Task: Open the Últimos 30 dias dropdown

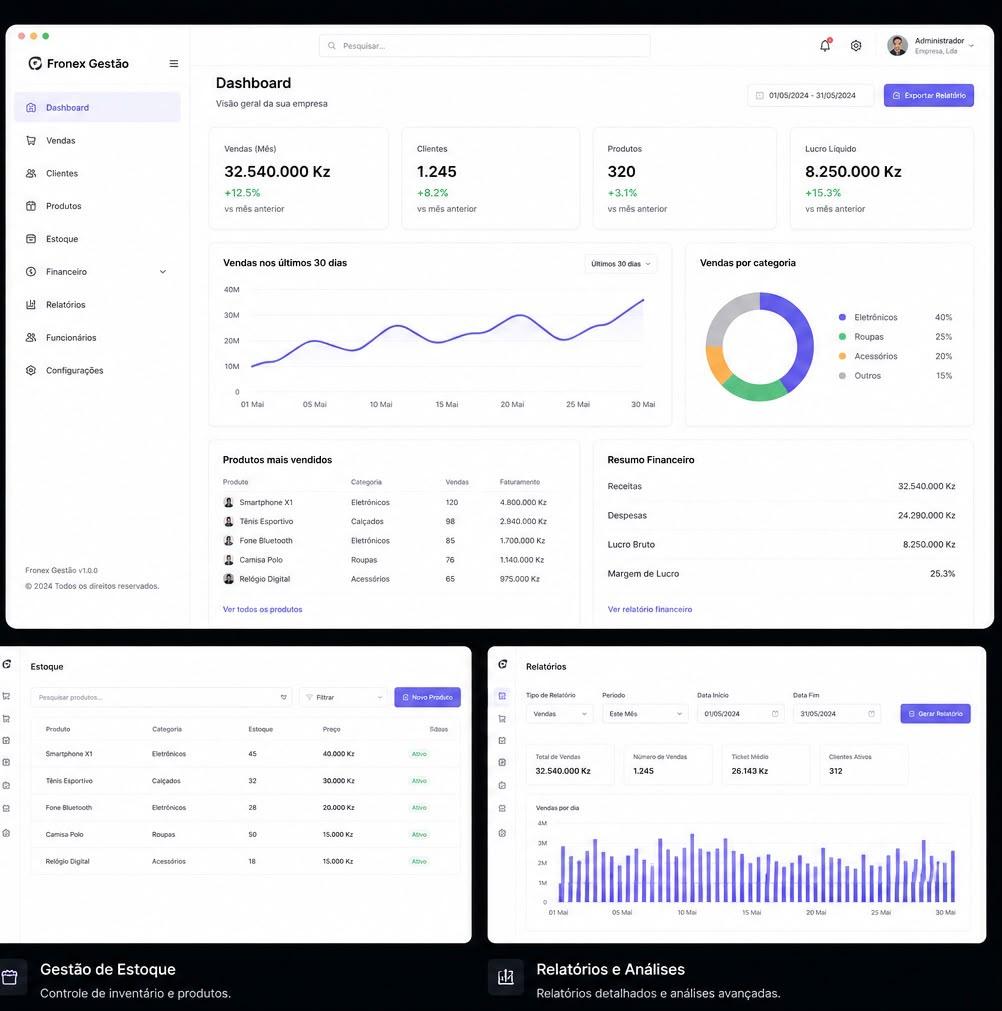Action: (x=620, y=264)
